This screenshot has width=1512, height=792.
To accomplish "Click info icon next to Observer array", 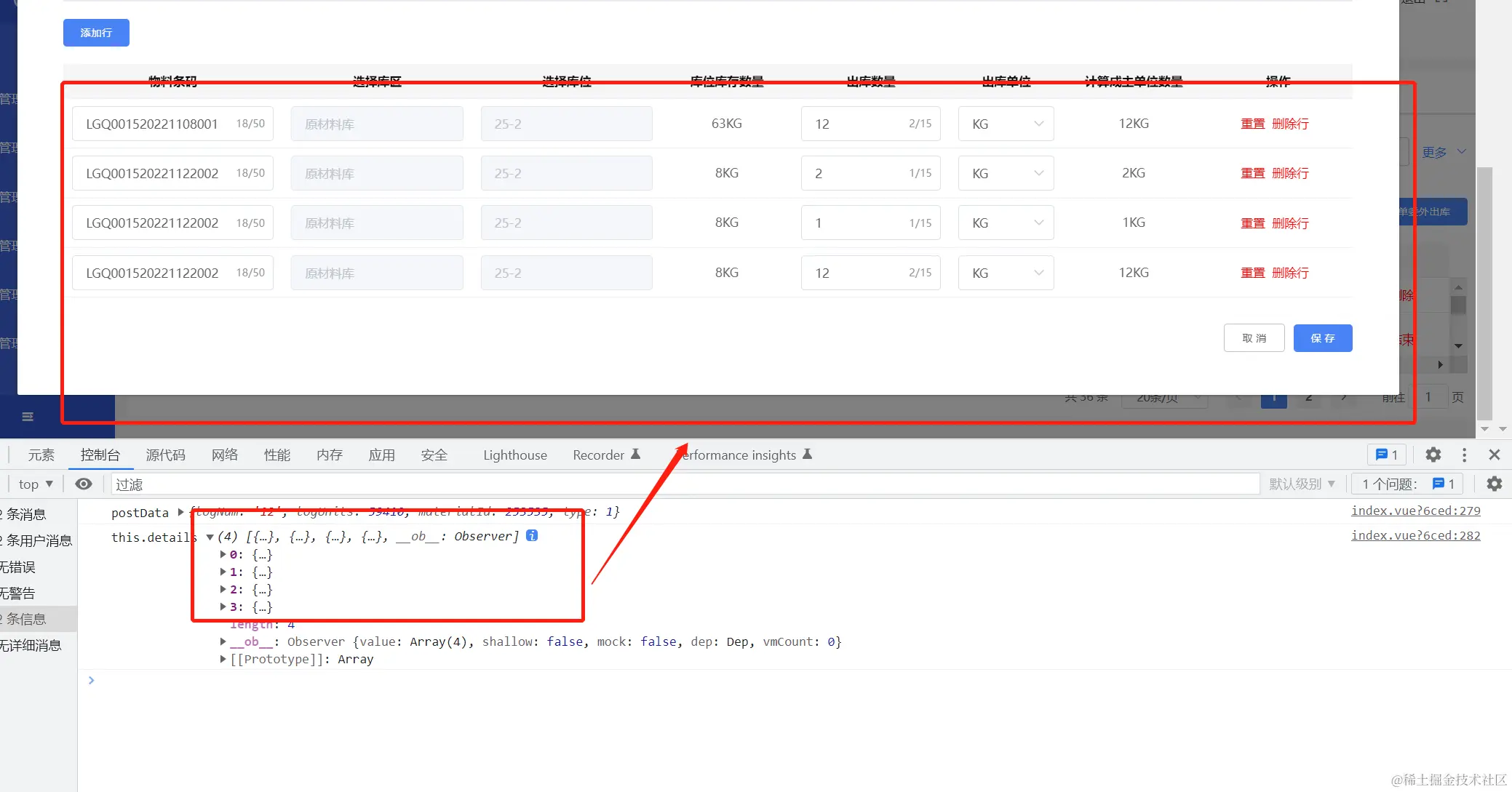I will pos(532,536).
